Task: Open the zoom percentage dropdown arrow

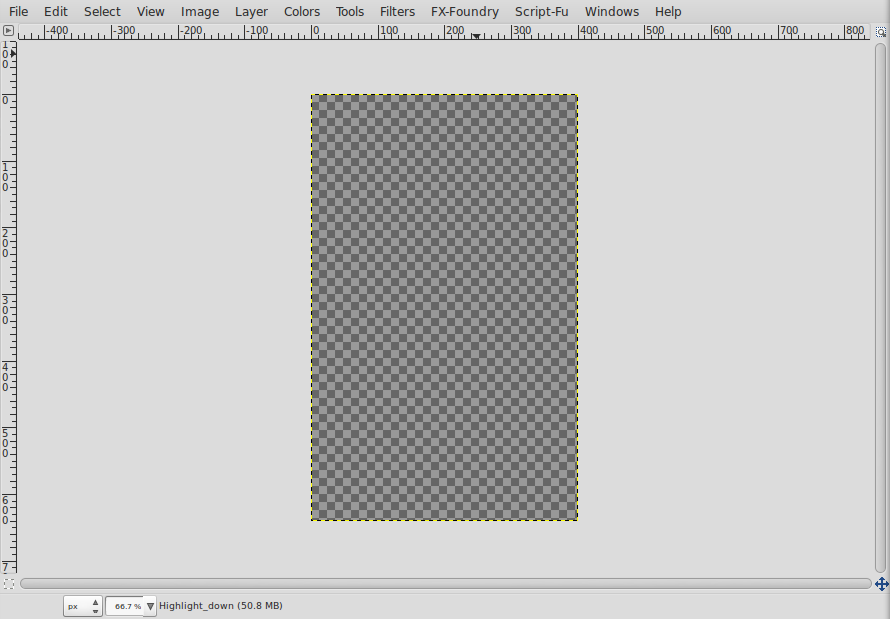Action: pyautogui.click(x=150, y=605)
